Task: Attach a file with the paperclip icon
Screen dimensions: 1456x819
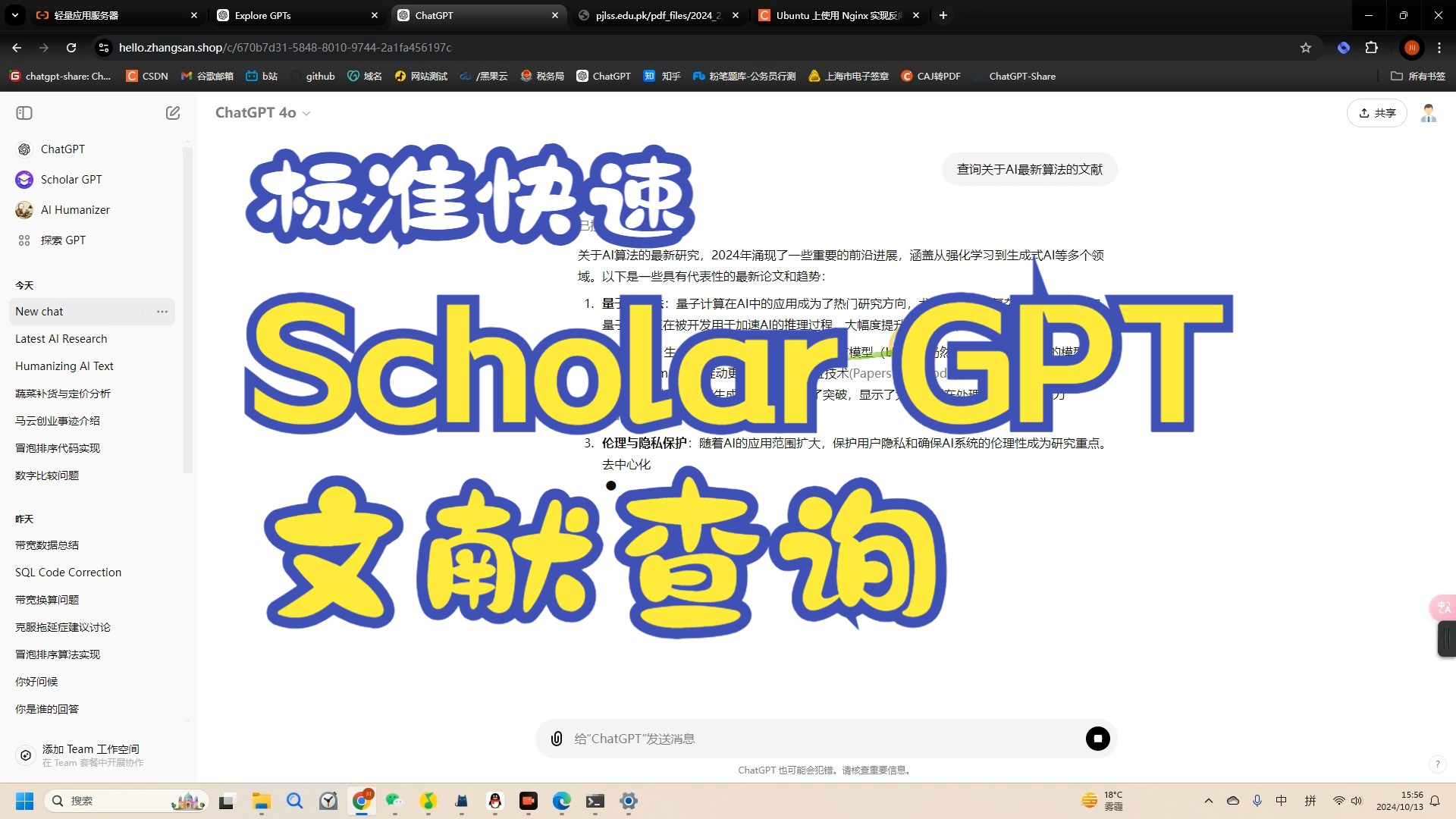Action: pyautogui.click(x=557, y=739)
